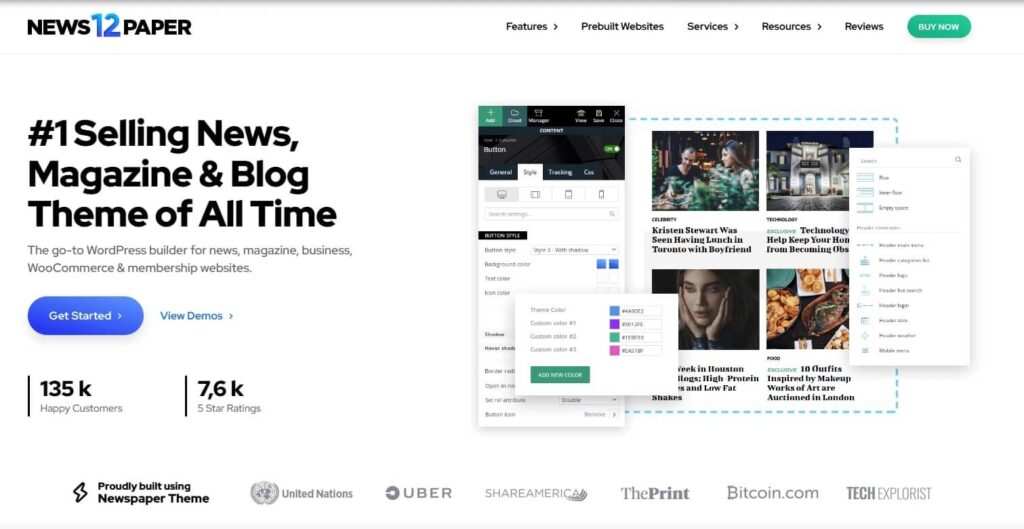
Task: Click the lightning bolt Newspaper Theme icon
Action: [x=80, y=492]
